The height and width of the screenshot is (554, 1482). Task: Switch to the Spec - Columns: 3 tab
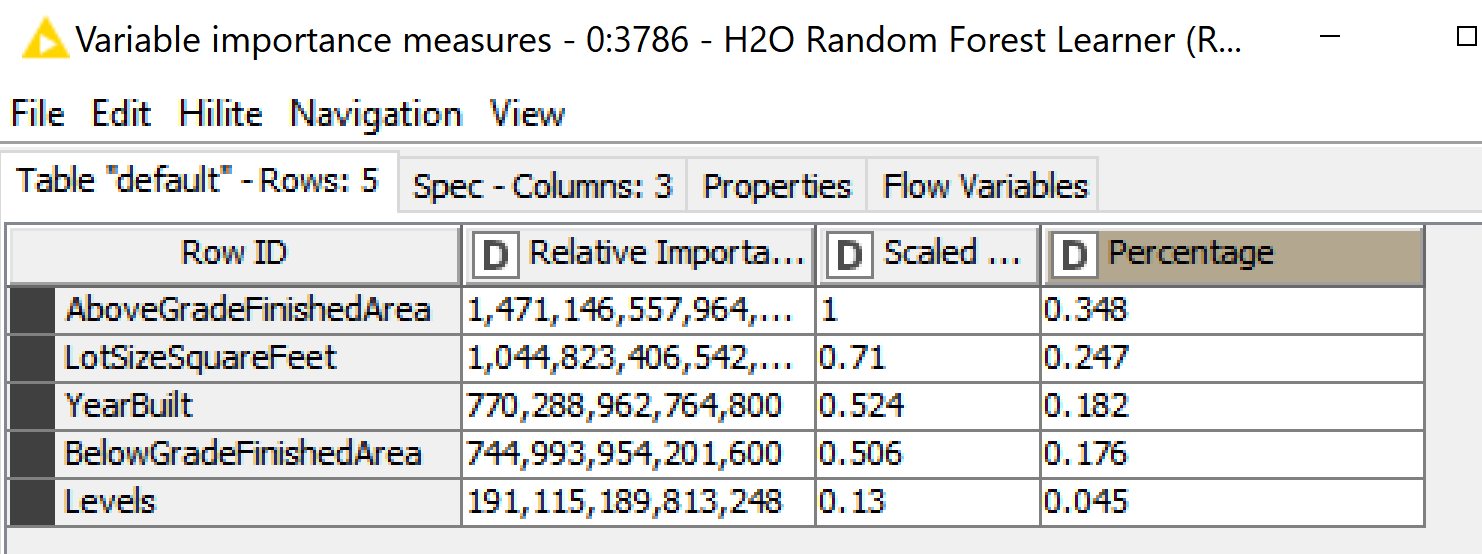[542, 186]
